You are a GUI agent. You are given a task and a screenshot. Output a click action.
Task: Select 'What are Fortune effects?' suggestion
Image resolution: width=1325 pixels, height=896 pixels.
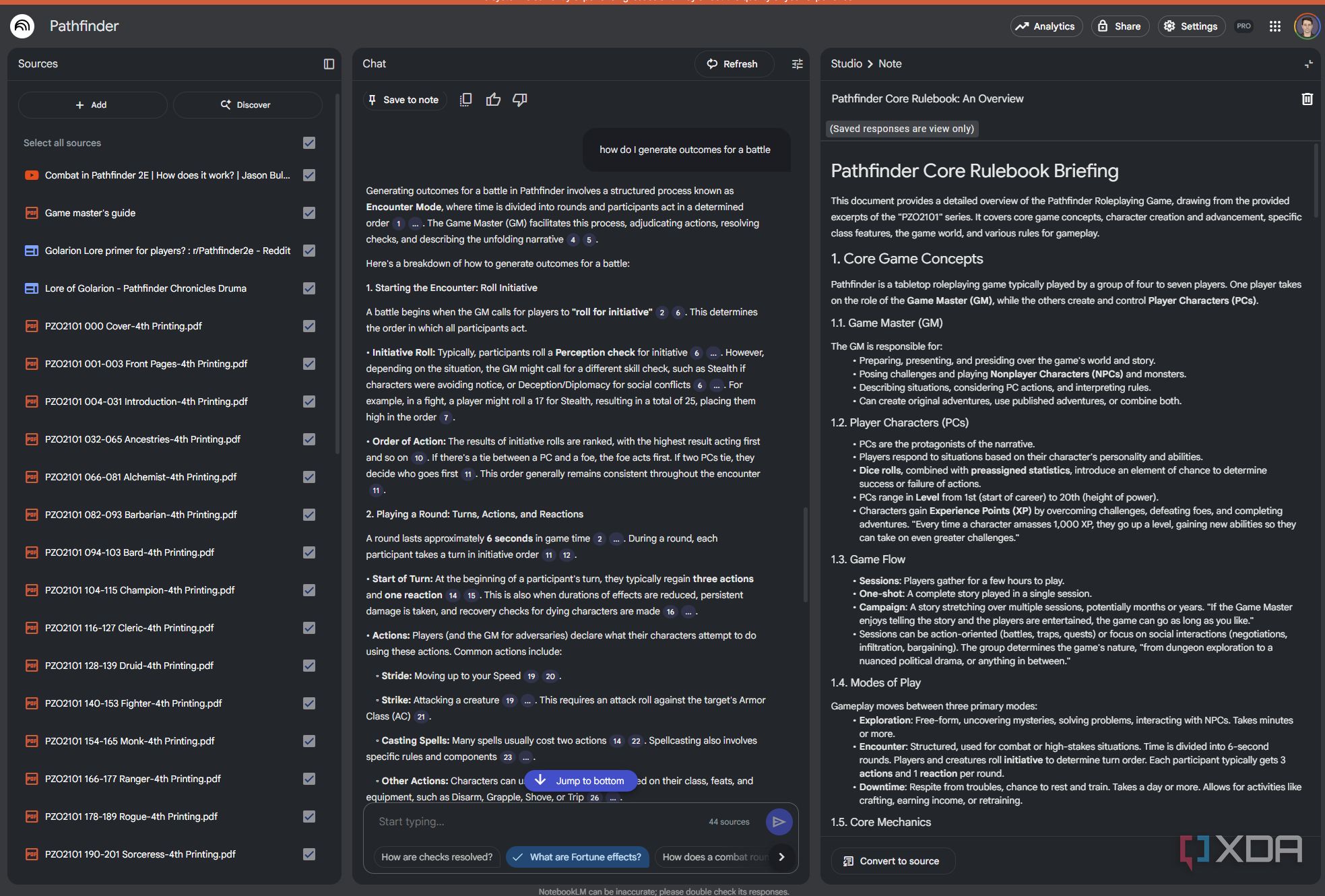point(578,857)
